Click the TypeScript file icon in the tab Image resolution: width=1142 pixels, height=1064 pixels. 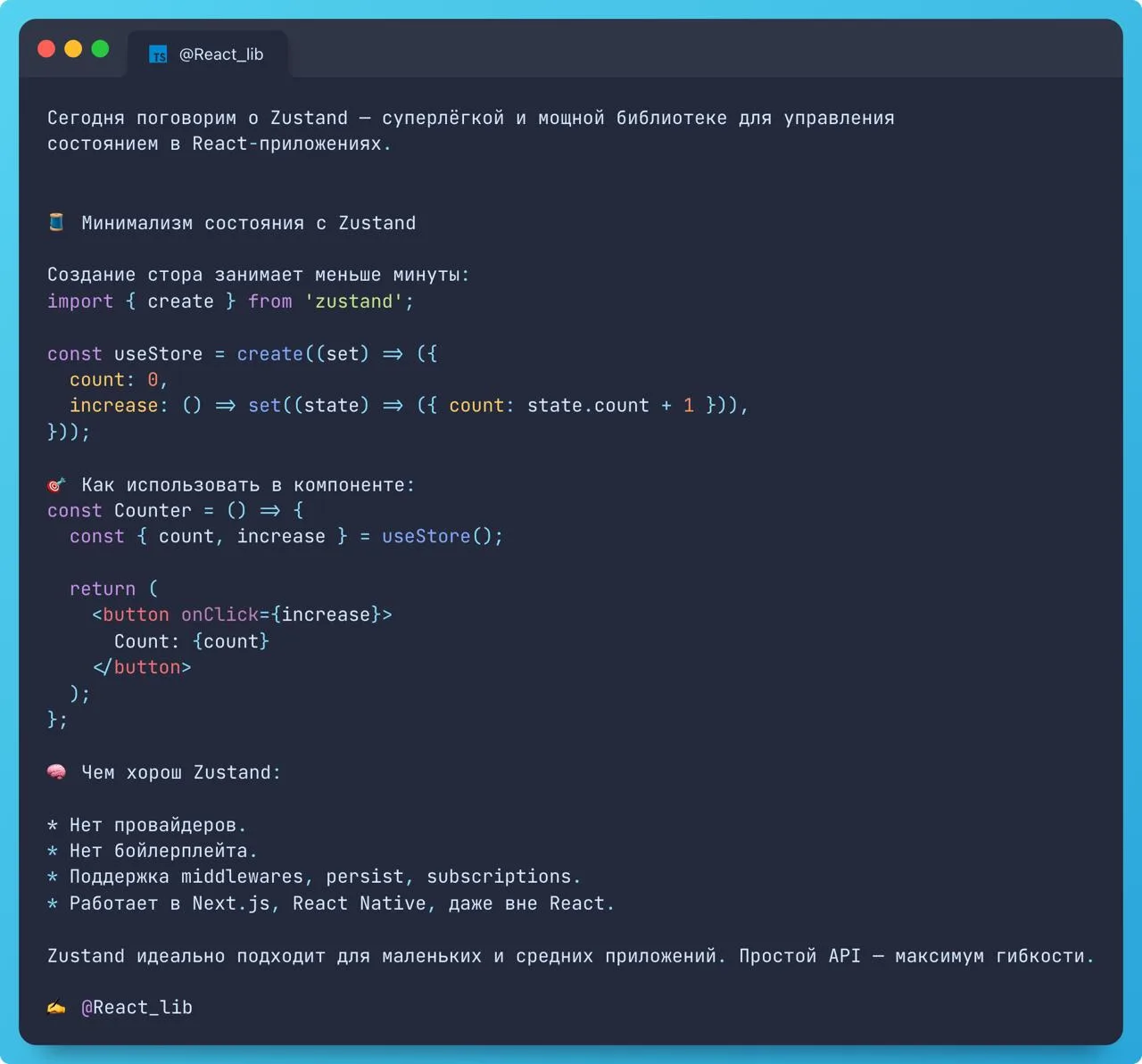(x=158, y=55)
